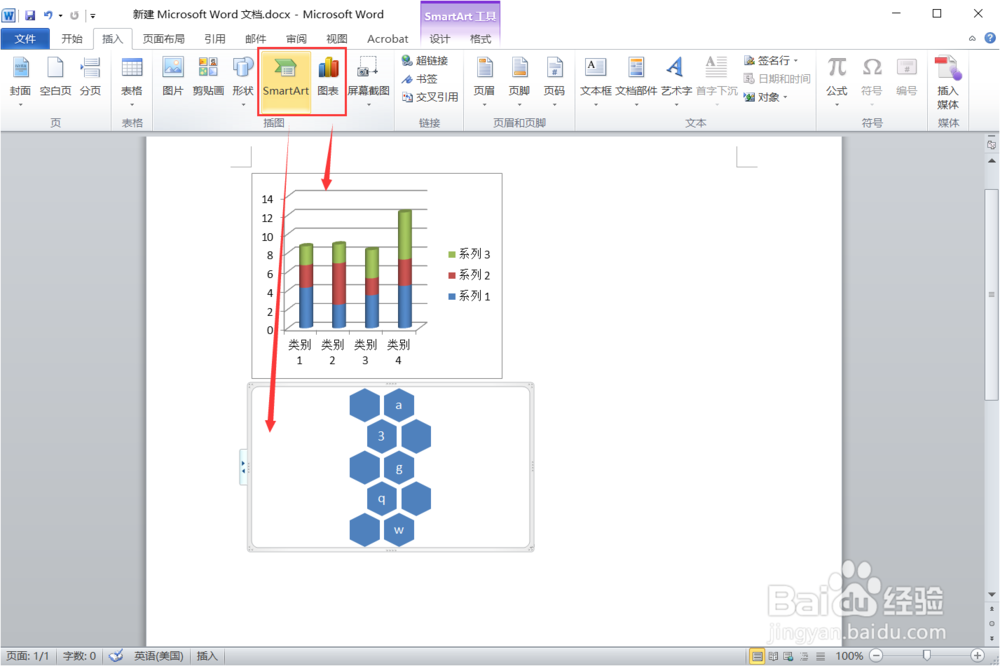Add a bookmark (书签)

[420, 79]
